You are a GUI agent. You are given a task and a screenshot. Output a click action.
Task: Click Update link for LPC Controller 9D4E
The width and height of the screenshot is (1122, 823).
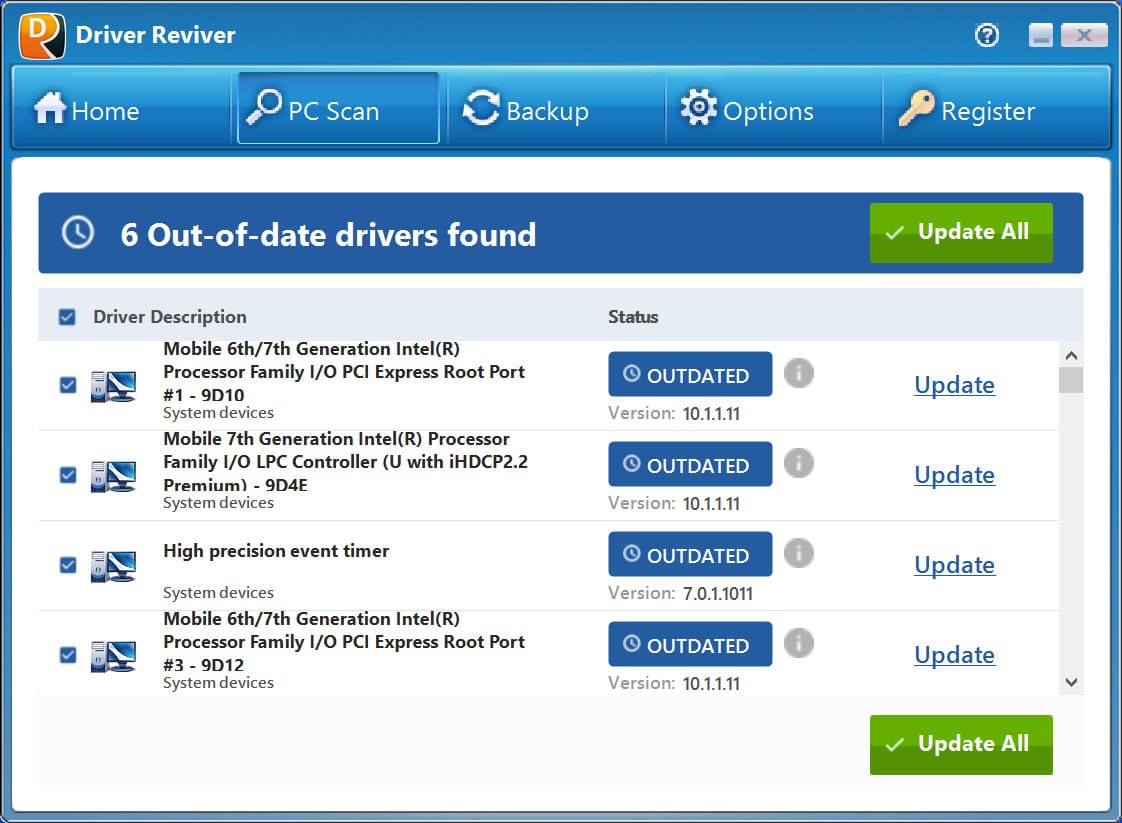tap(955, 475)
